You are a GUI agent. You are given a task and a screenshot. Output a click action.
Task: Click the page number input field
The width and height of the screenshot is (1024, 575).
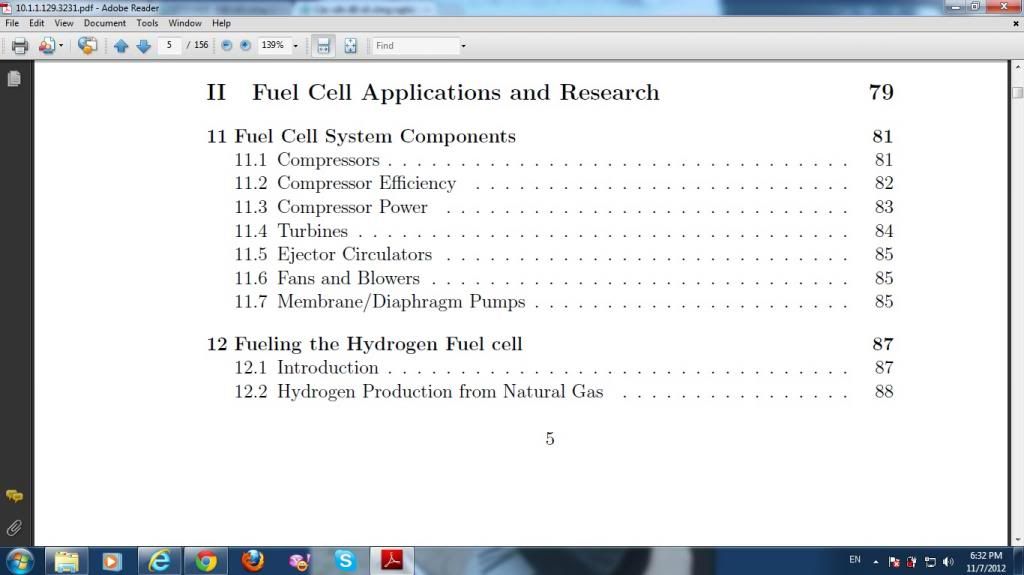pos(169,46)
